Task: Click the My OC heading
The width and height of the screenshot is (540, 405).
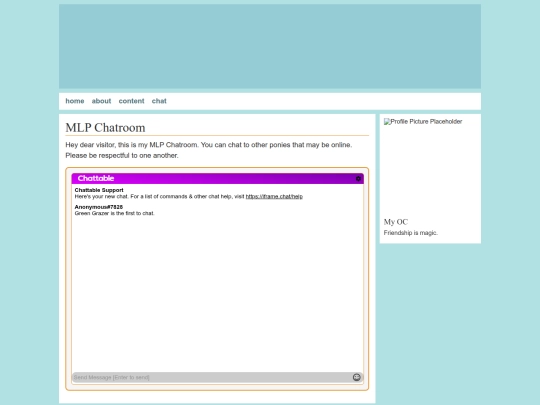Action: tap(396, 222)
